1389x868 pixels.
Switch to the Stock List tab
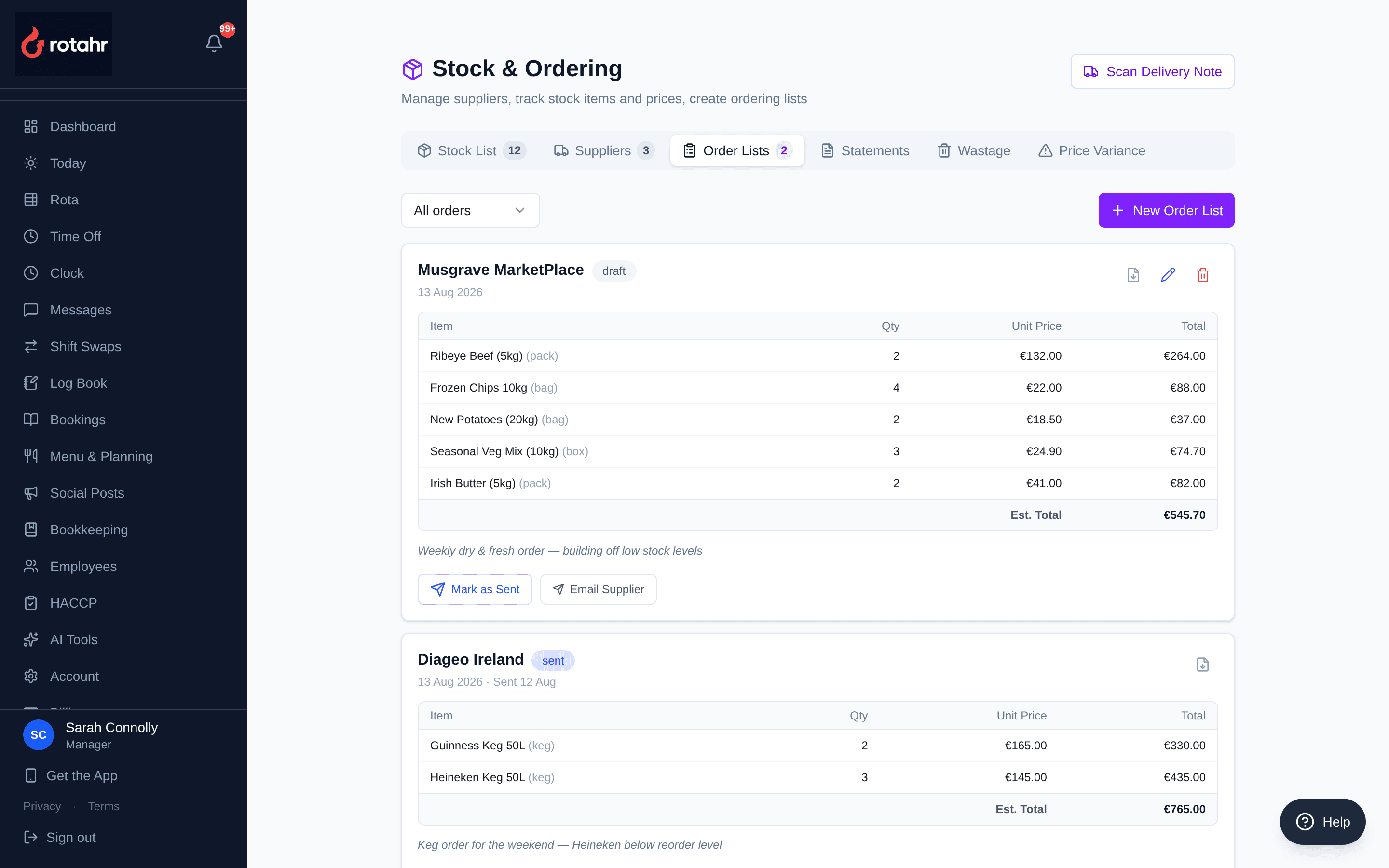[x=472, y=150]
